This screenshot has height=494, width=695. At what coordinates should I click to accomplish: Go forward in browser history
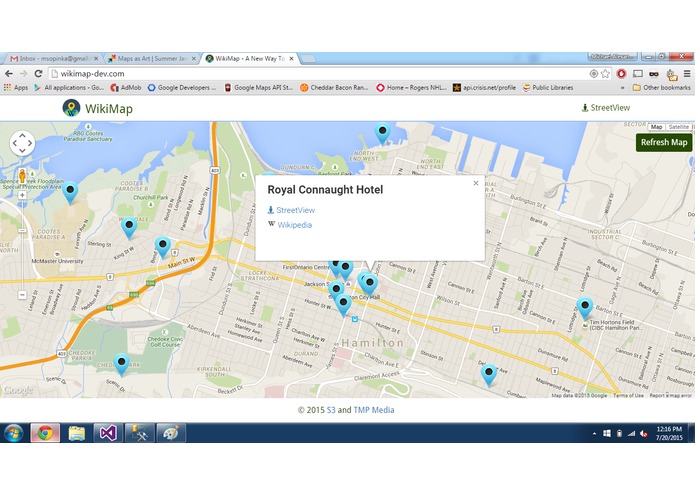point(23,74)
